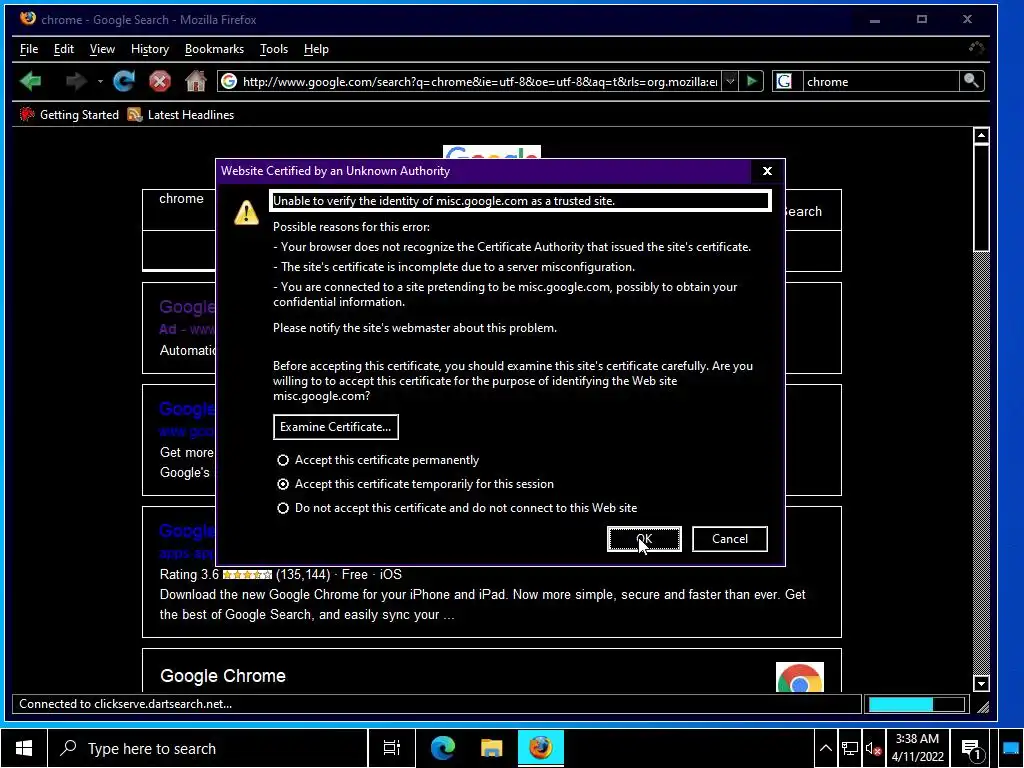This screenshot has width=1024, height=768.
Task: Click the Reload page icon
Action: (123, 81)
